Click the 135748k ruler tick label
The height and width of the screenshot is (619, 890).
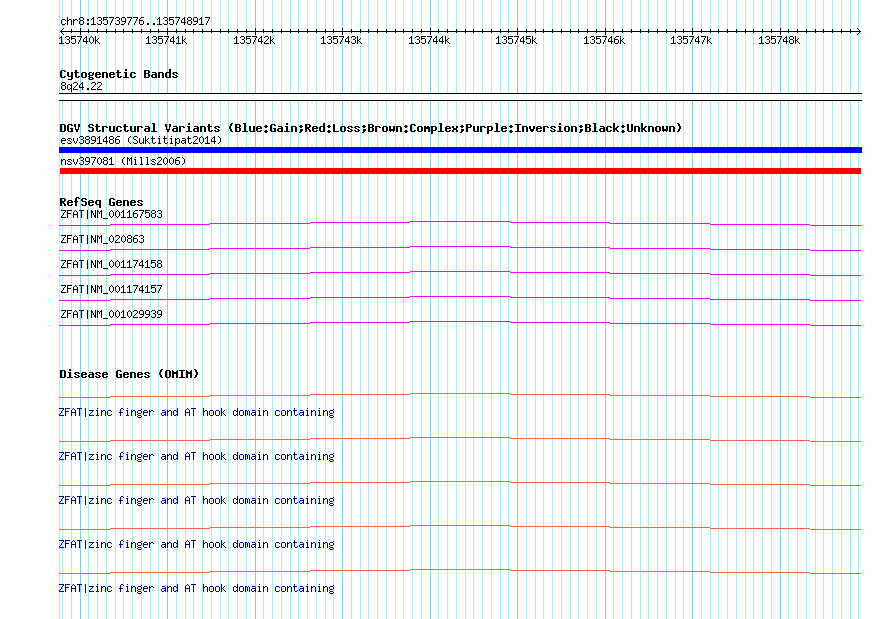[779, 40]
